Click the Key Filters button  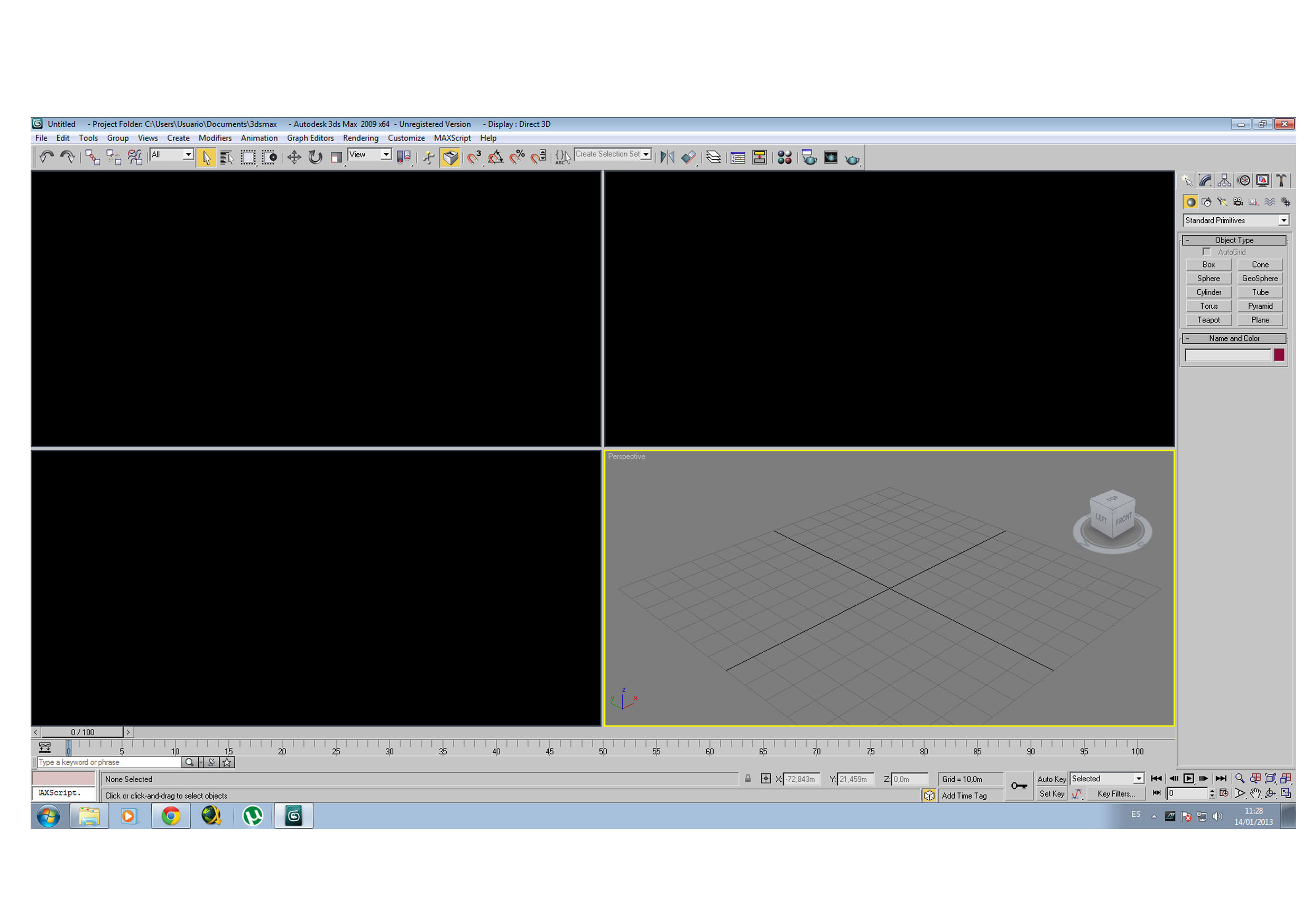click(x=1116, y=794)
